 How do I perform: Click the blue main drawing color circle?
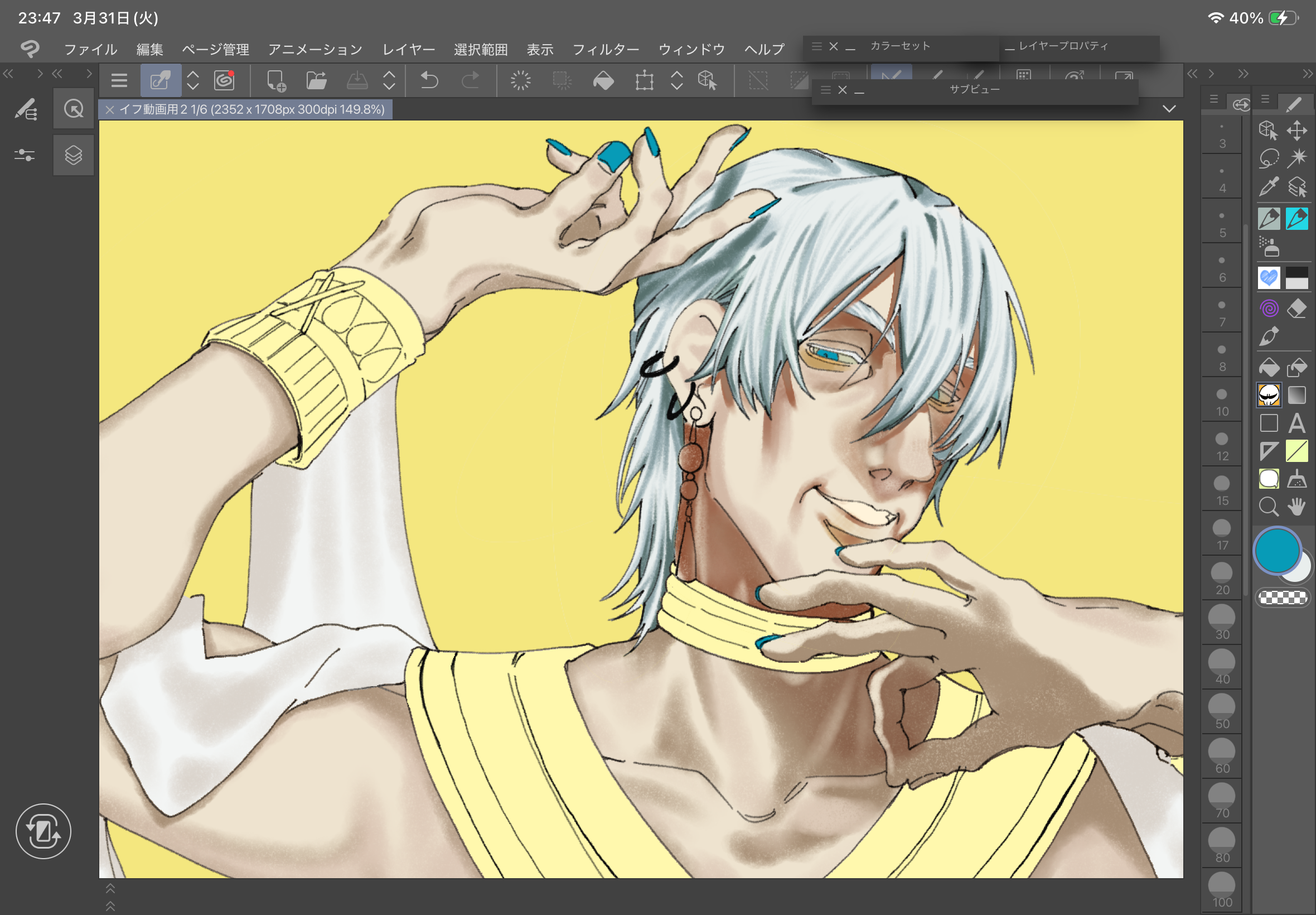click(1277, 550)
